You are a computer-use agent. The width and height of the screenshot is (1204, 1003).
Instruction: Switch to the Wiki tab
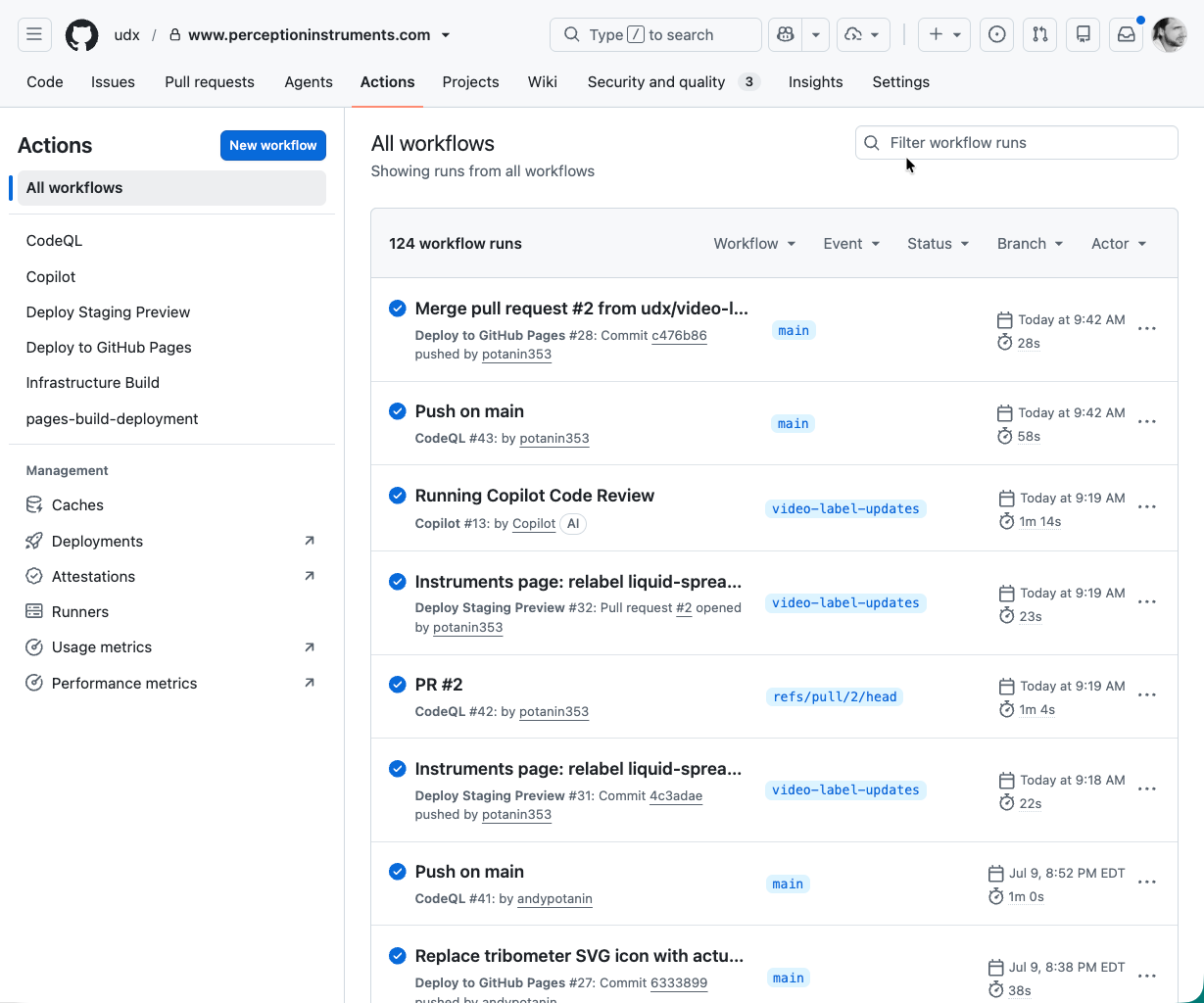click(x=543, y=82)
